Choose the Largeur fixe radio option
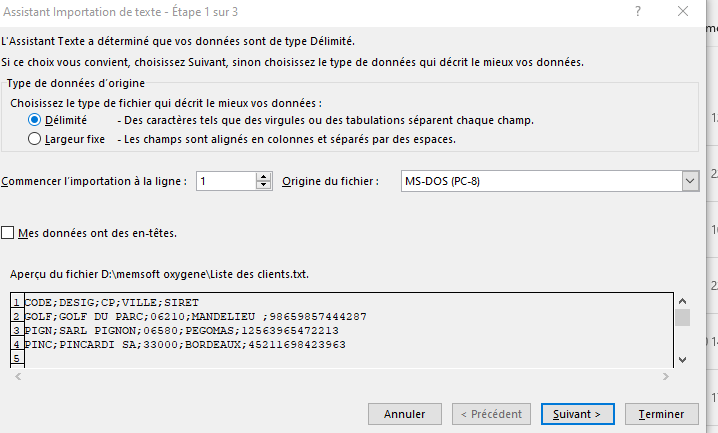718x433 pixels. [36, 139]
